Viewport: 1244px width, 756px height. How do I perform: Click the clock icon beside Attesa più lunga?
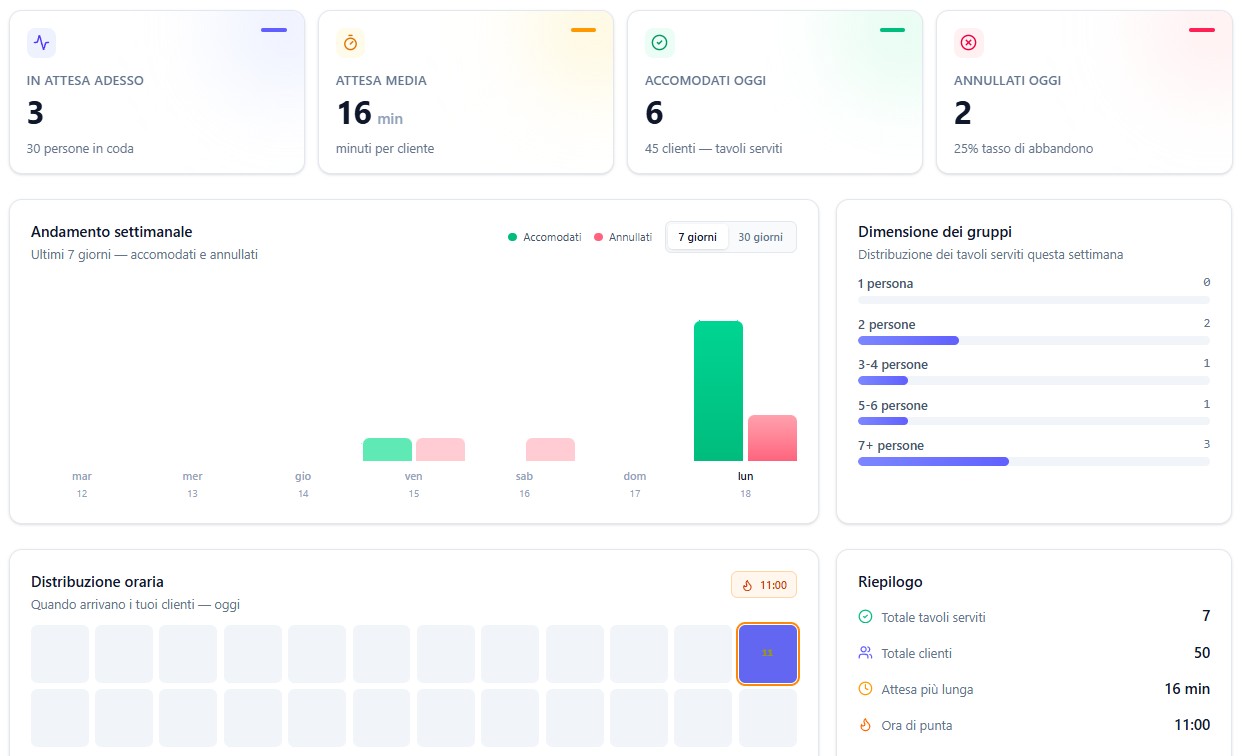pos(865,689)
